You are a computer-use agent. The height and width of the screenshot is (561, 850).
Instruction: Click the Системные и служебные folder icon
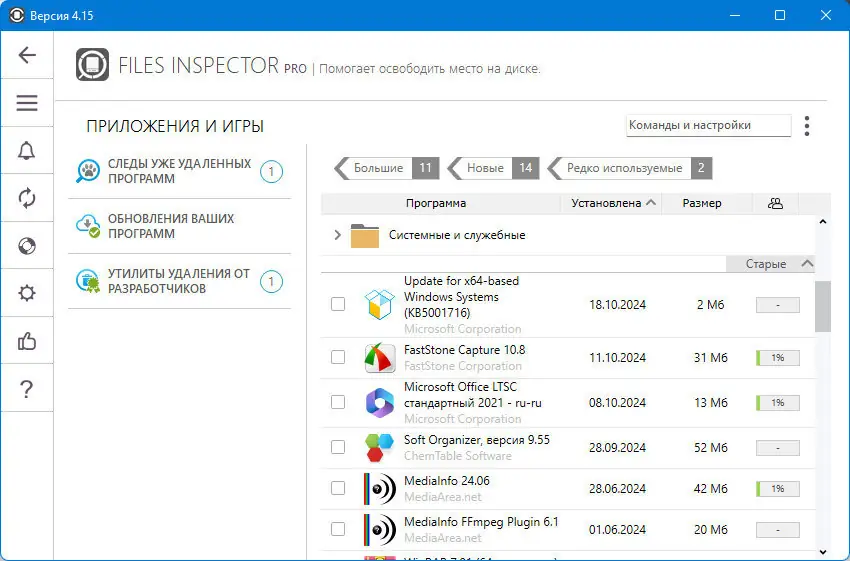(364, 235)
